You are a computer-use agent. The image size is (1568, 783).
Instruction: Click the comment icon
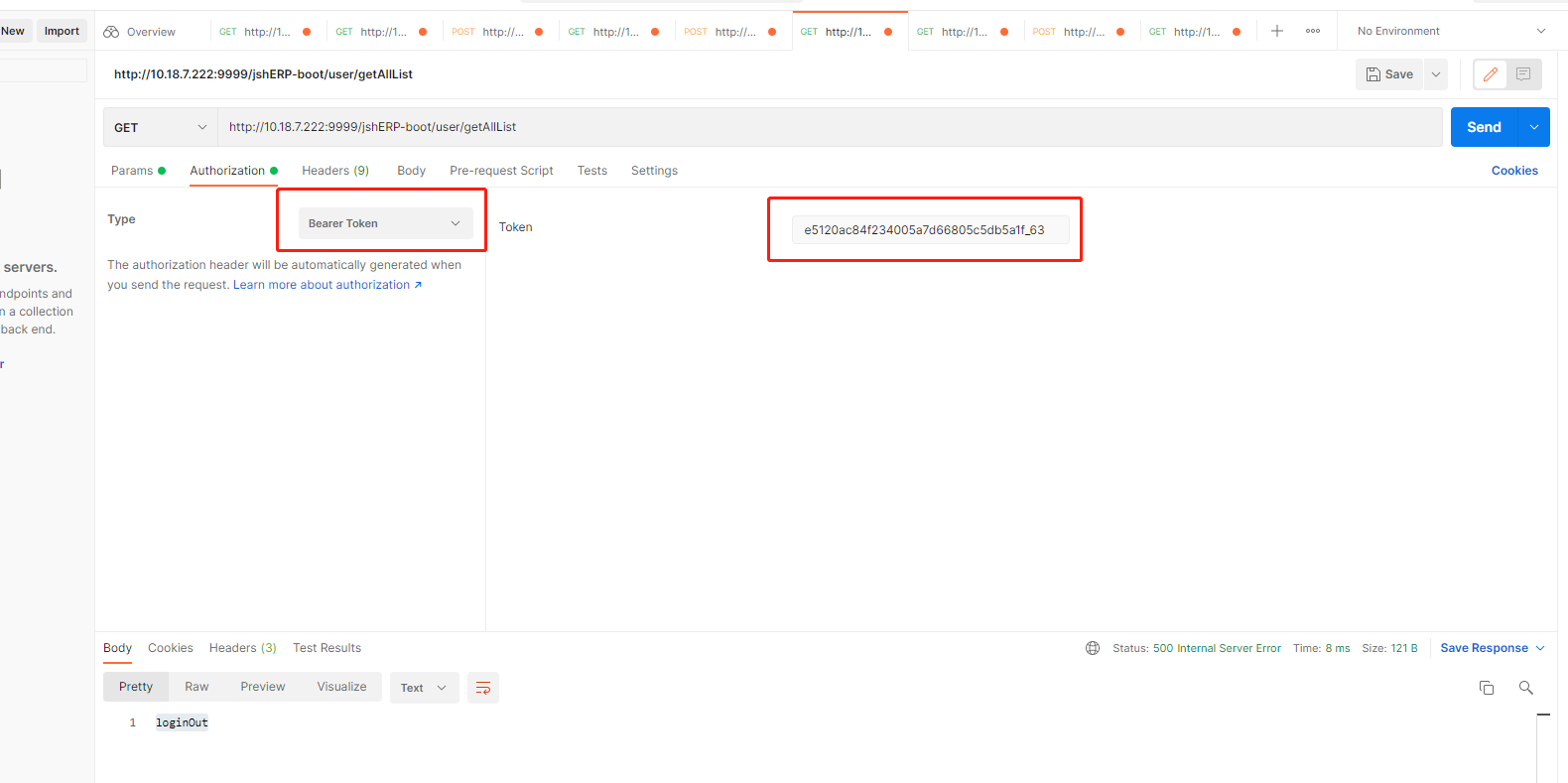[1523, 74]
